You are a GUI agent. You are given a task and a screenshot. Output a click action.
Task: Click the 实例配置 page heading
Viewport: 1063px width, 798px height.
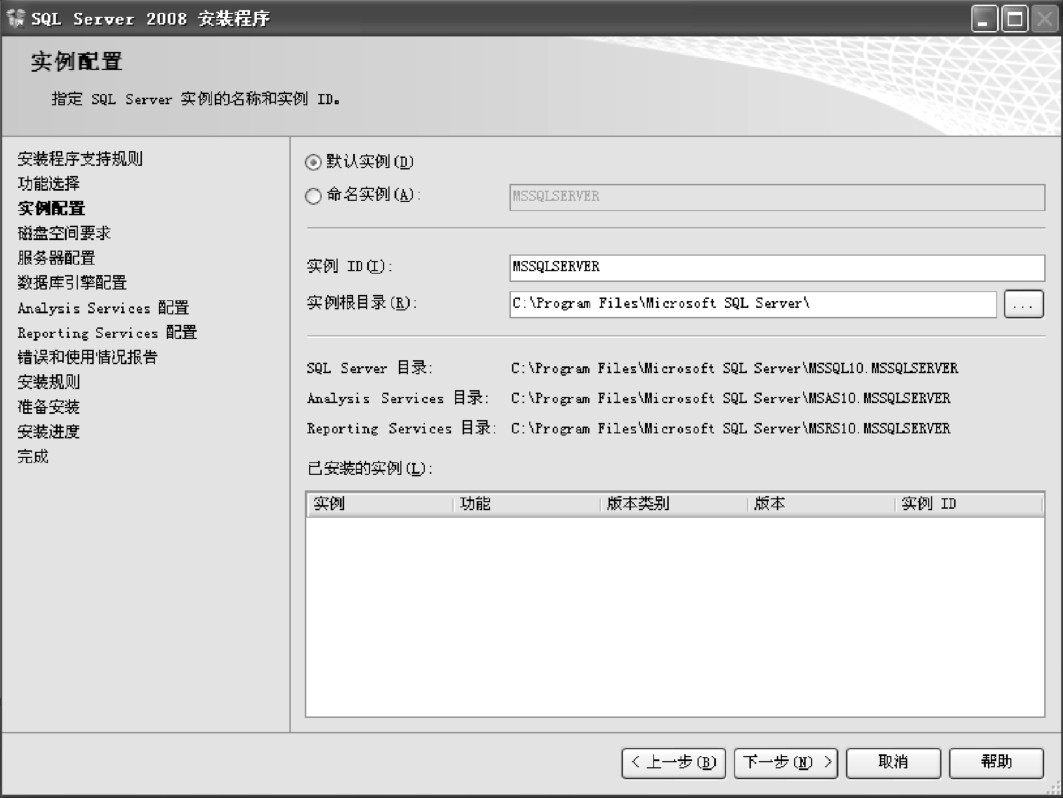click(x=77, y=62)
